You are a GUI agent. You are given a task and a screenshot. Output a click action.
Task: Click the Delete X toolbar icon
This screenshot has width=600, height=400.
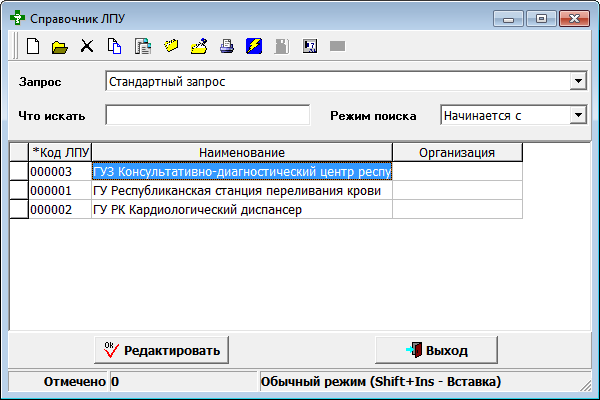[87, 46]
